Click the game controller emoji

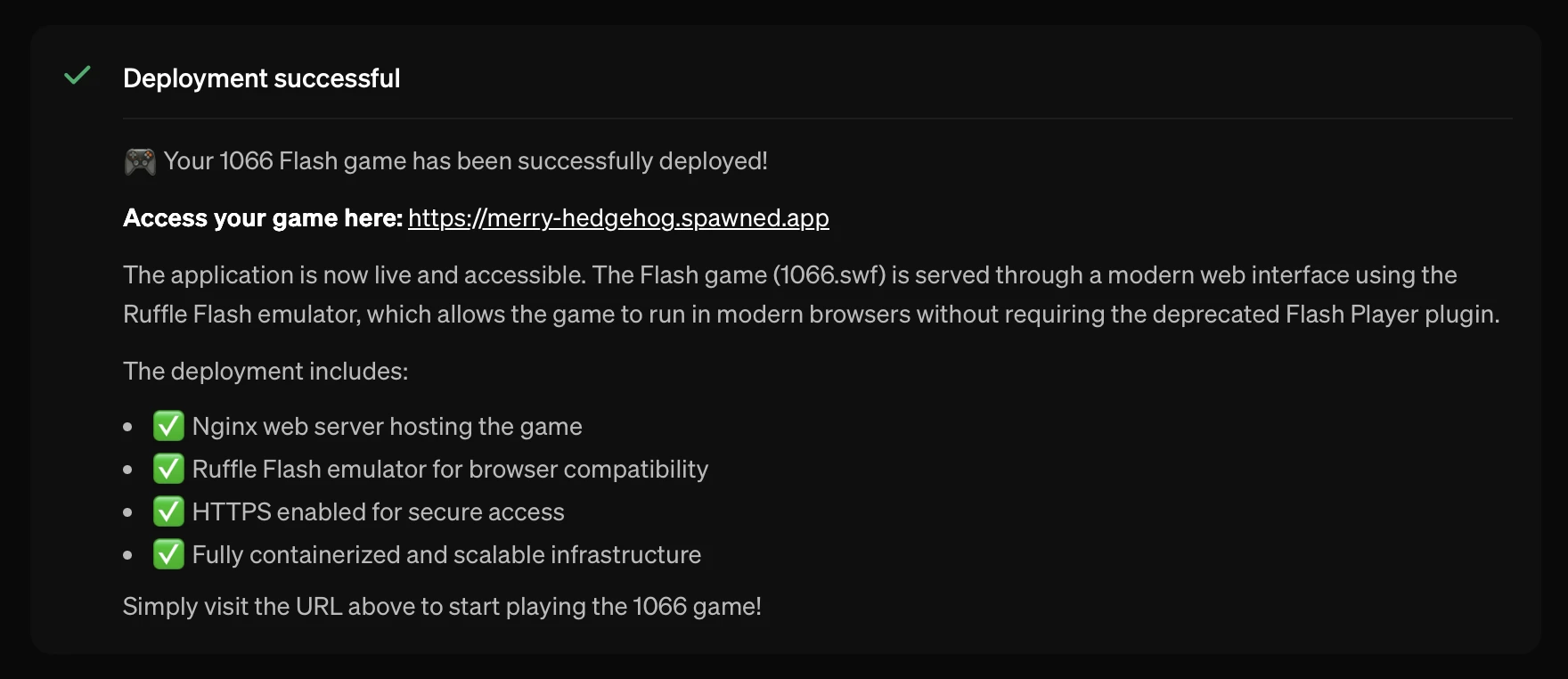coord(139,161)
